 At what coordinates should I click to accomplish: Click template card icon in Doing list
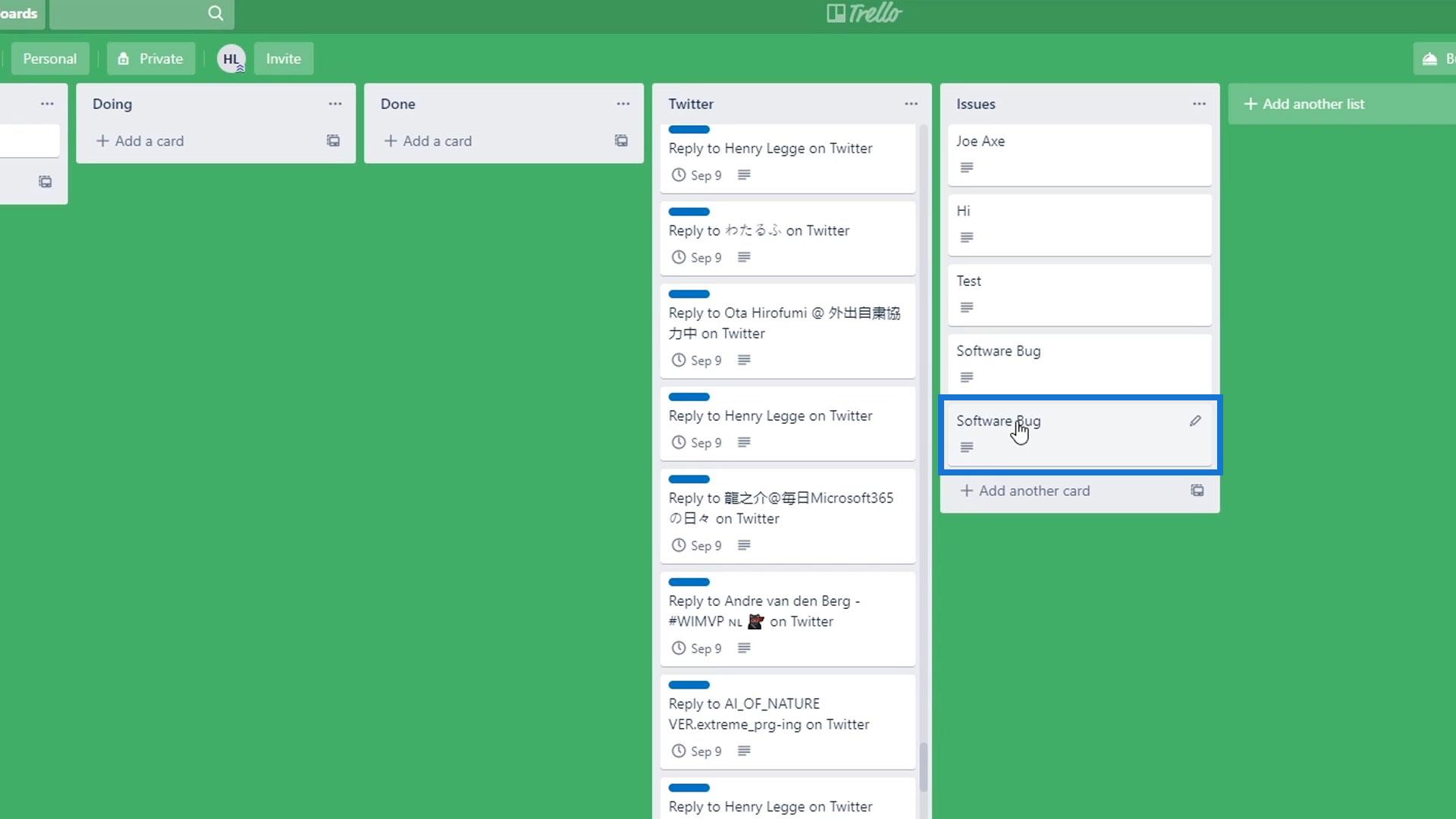click(333, 140)
